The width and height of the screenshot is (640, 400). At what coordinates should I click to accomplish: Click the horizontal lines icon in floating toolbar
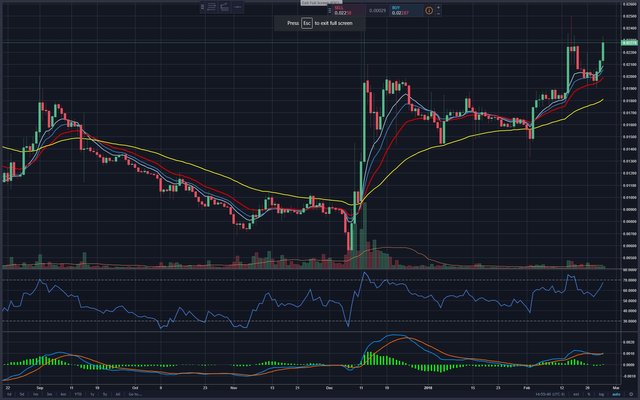click(211, 7)
